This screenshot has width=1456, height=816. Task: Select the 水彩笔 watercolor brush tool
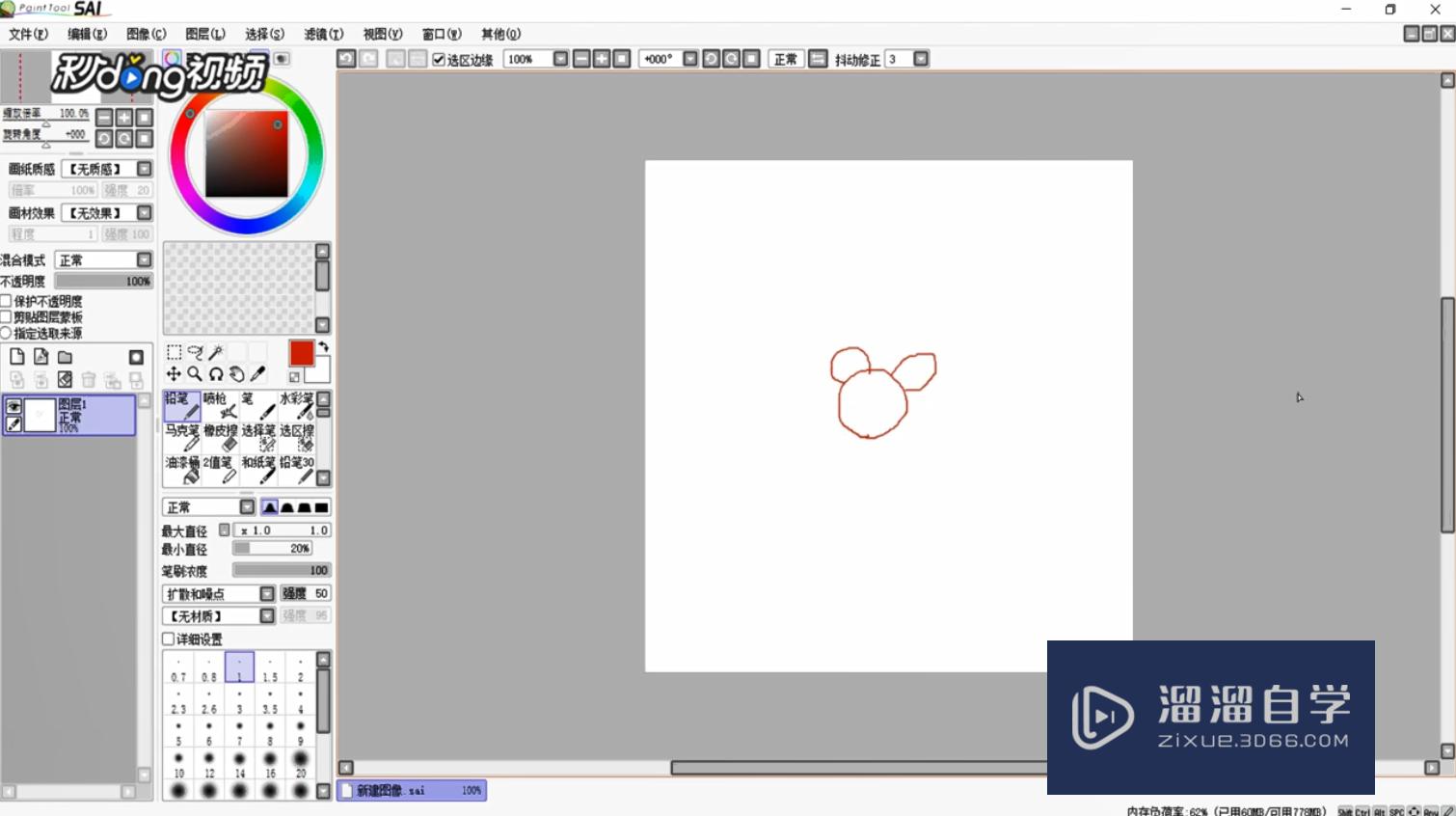[x=296, y=406]
